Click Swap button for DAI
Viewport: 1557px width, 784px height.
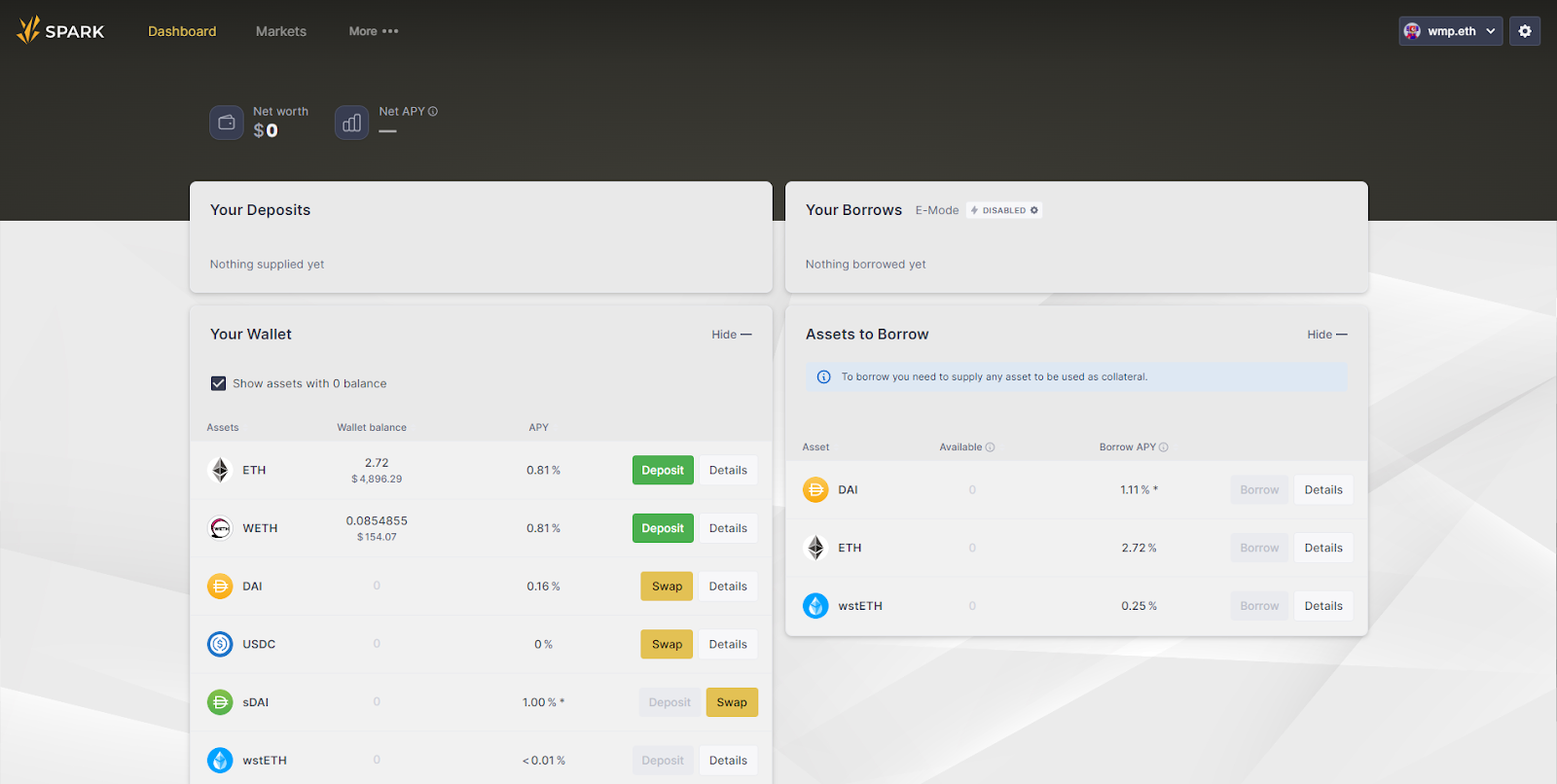click(667, 587)
